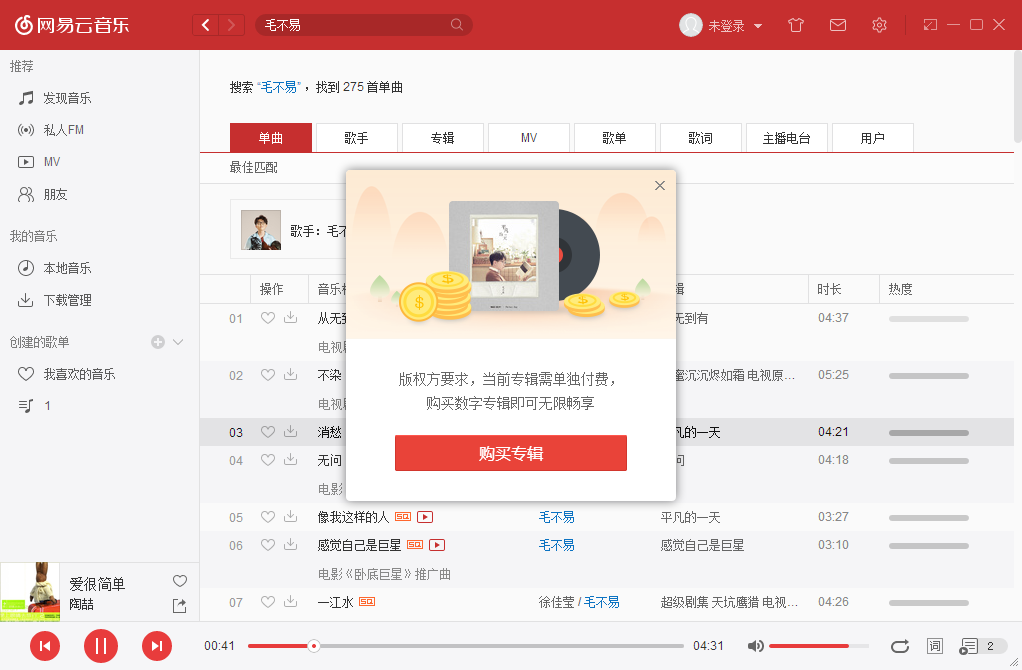
Task: Go back with the left arrow button
Action: 206,25
